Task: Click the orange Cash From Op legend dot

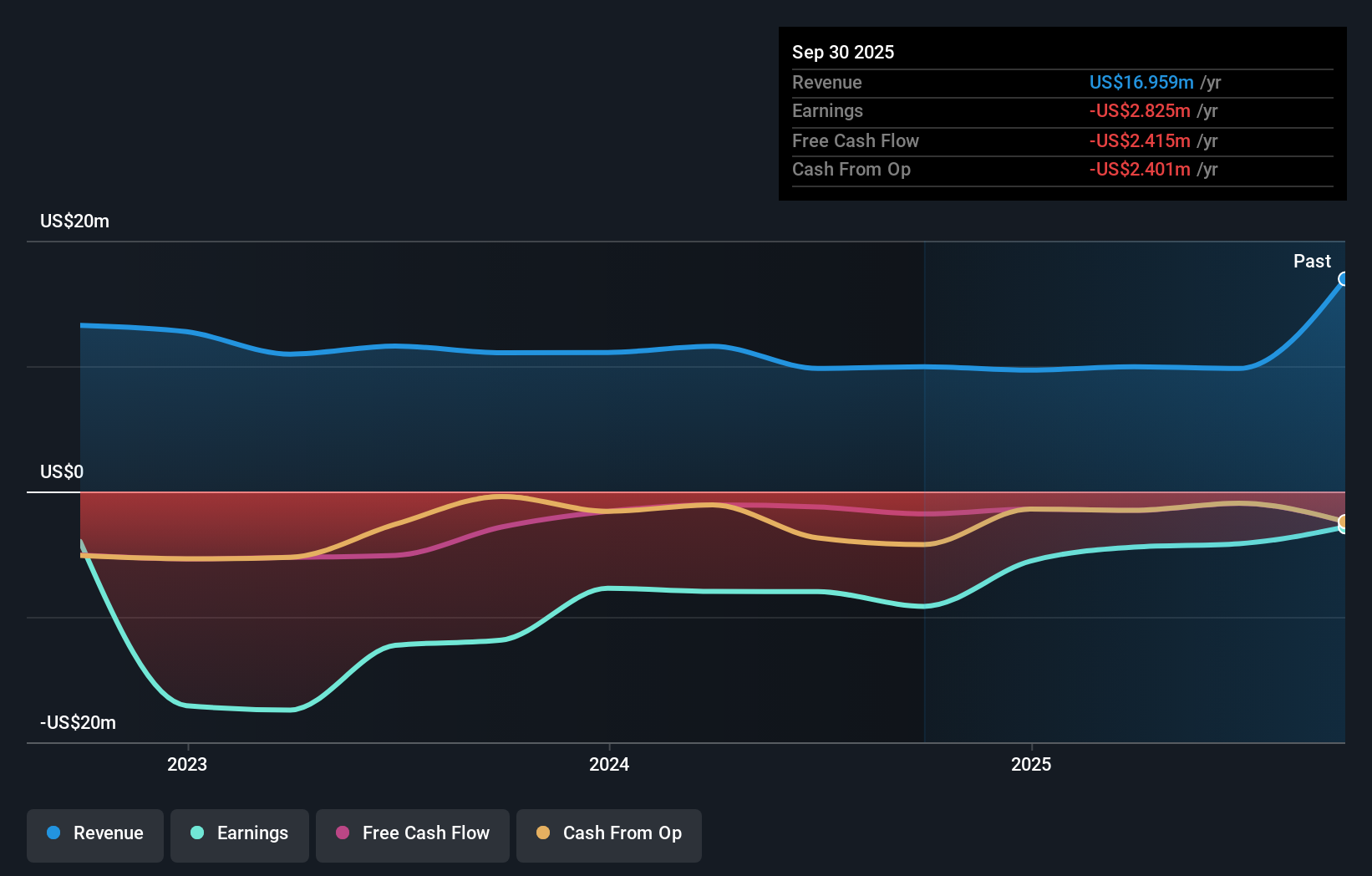Action: pos(543,833)
